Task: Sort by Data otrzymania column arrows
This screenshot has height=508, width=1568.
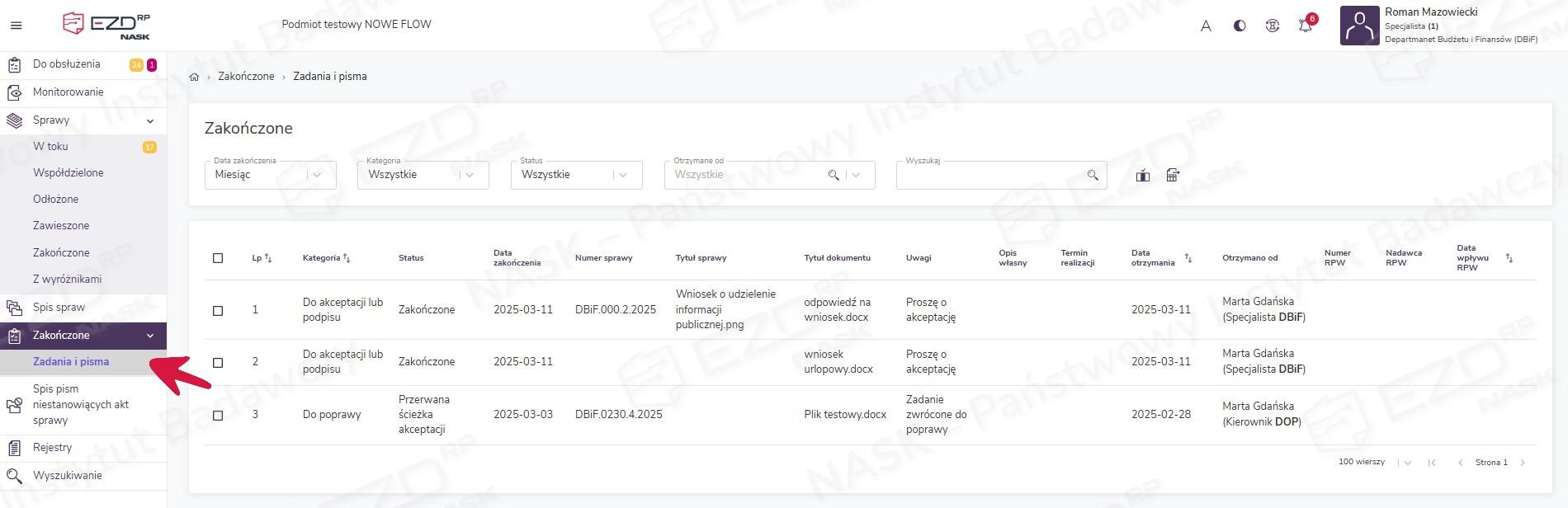Action: click(1188, 258)
